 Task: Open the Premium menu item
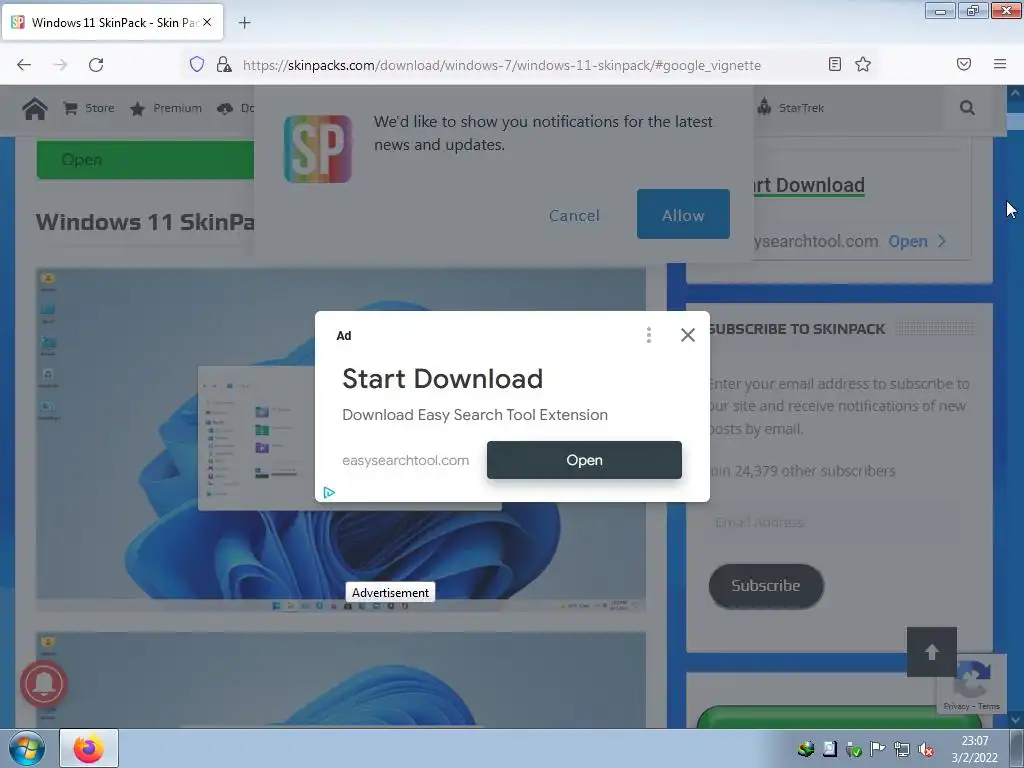(x=166, y=108)
